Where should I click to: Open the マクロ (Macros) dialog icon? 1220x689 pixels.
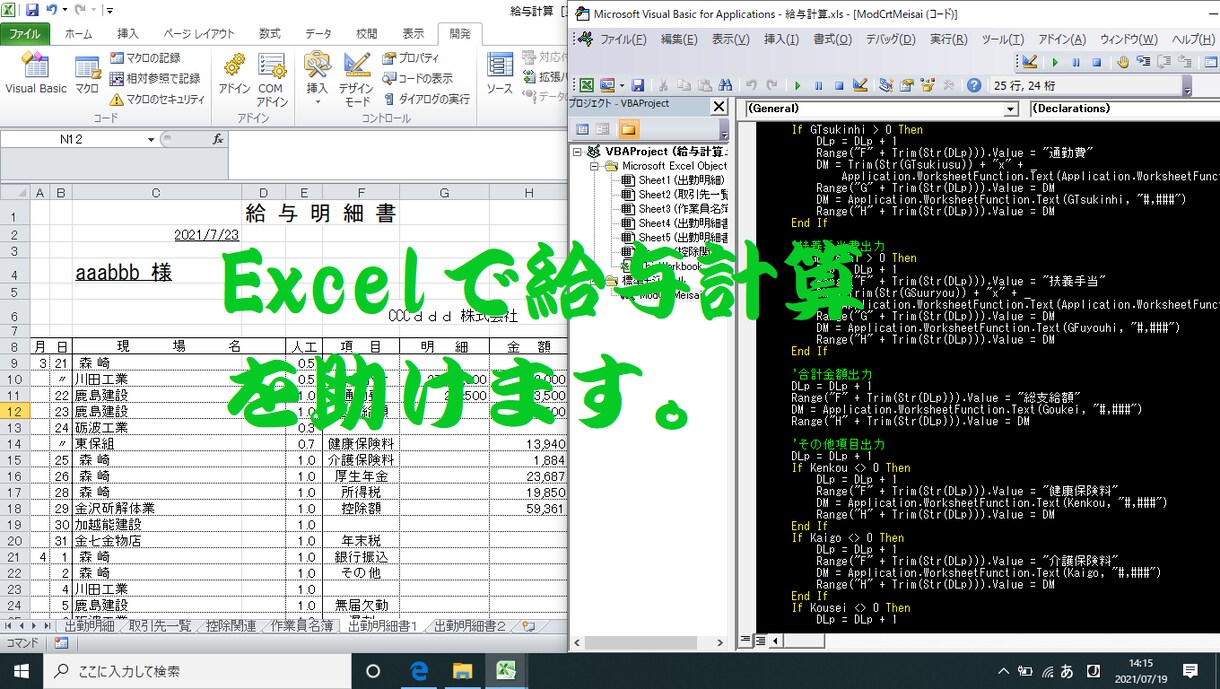pos(87,75)
